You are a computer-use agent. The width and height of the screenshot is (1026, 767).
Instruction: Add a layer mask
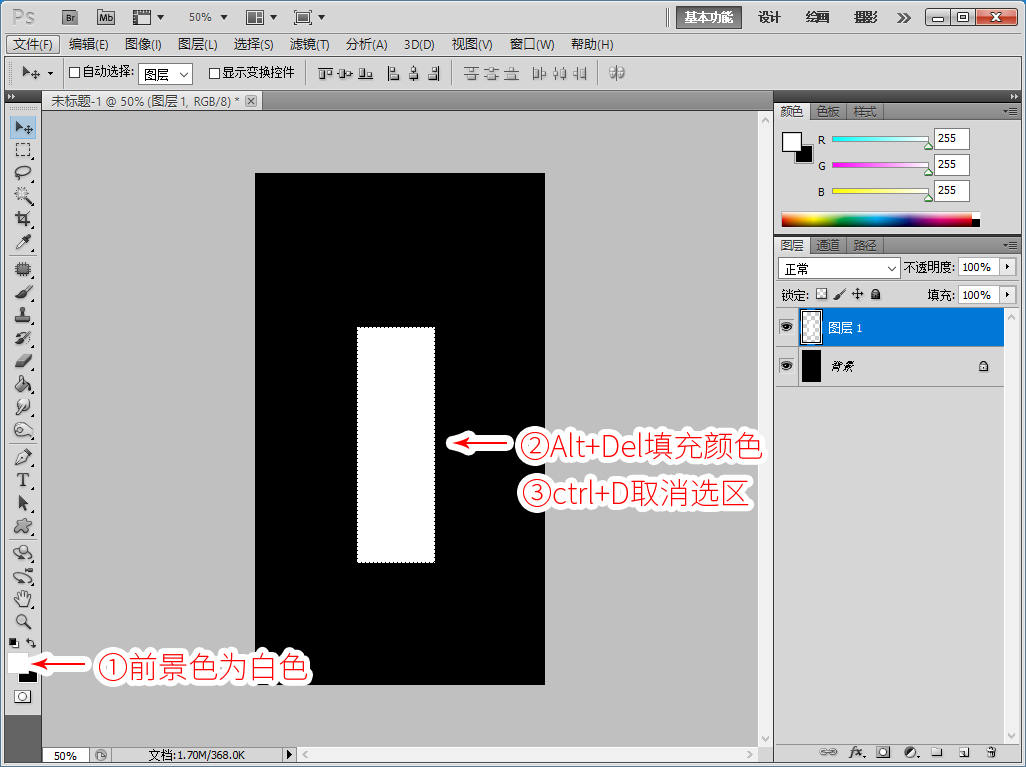coord(883,752)
